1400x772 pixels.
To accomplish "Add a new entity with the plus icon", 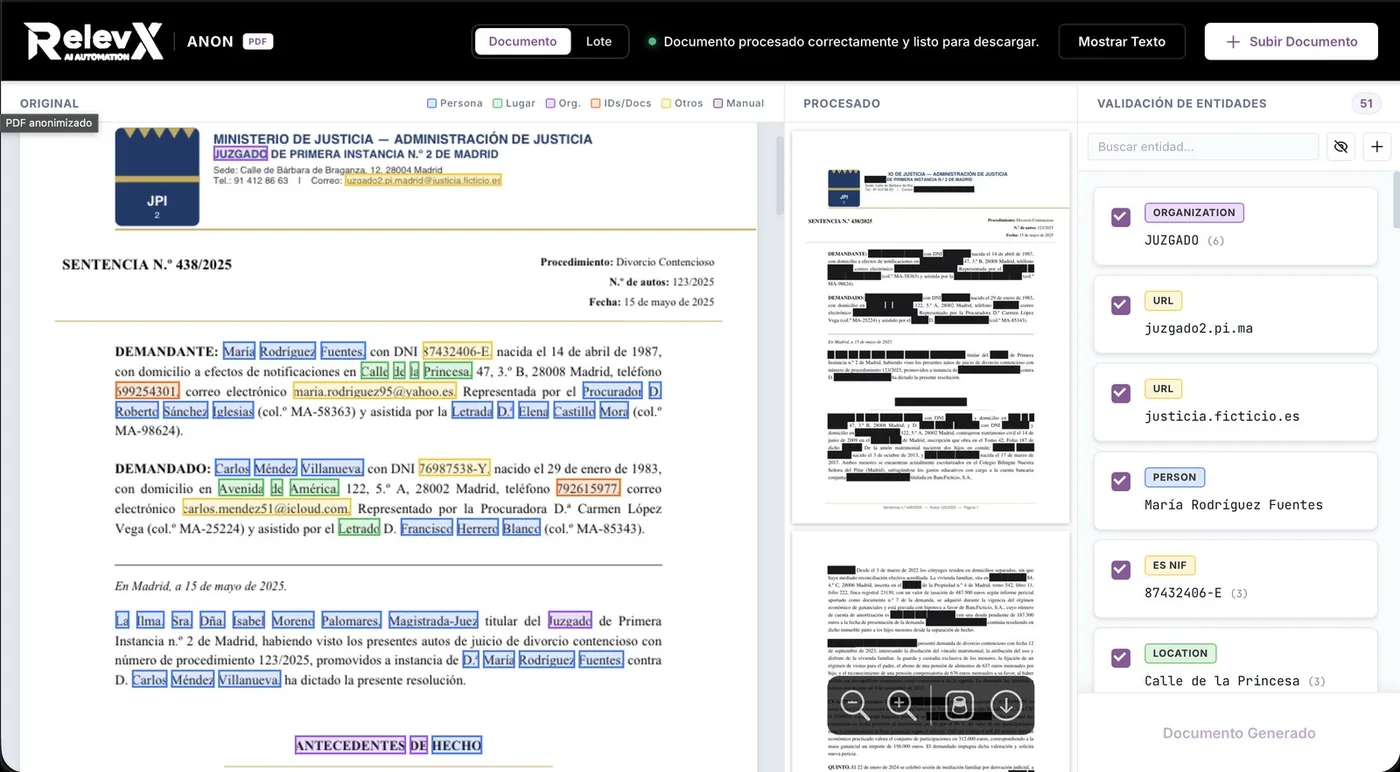I will point(1377,147).
